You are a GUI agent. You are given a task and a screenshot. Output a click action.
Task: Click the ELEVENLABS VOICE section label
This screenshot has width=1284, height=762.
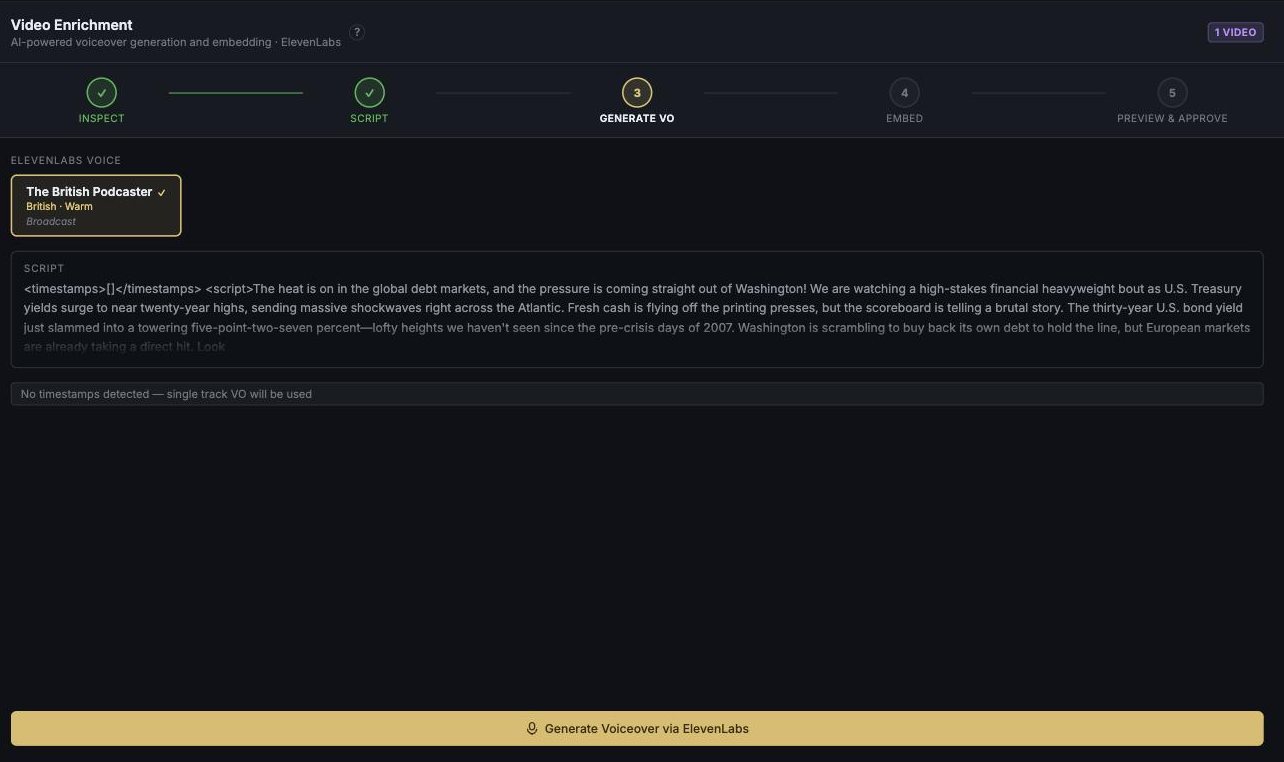tap(66, 160)
